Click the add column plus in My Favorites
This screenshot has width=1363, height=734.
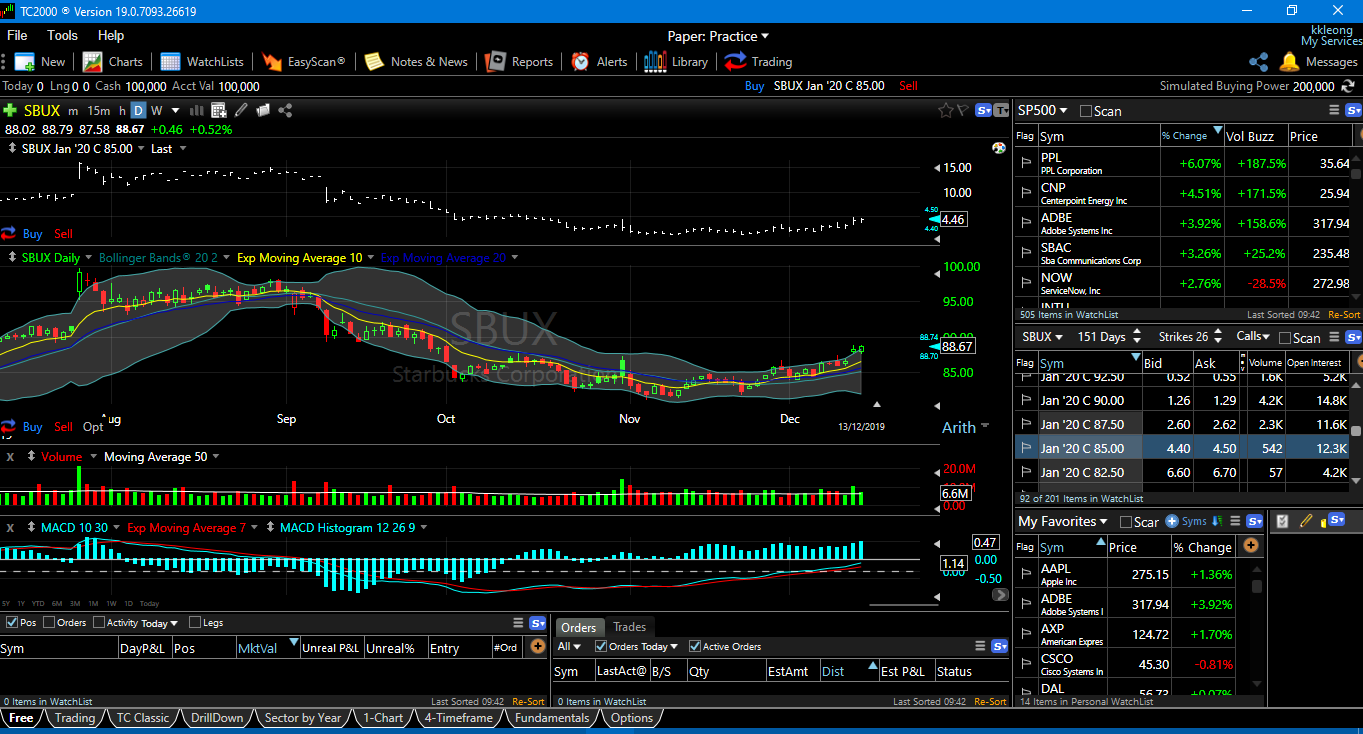(1251, 545)
